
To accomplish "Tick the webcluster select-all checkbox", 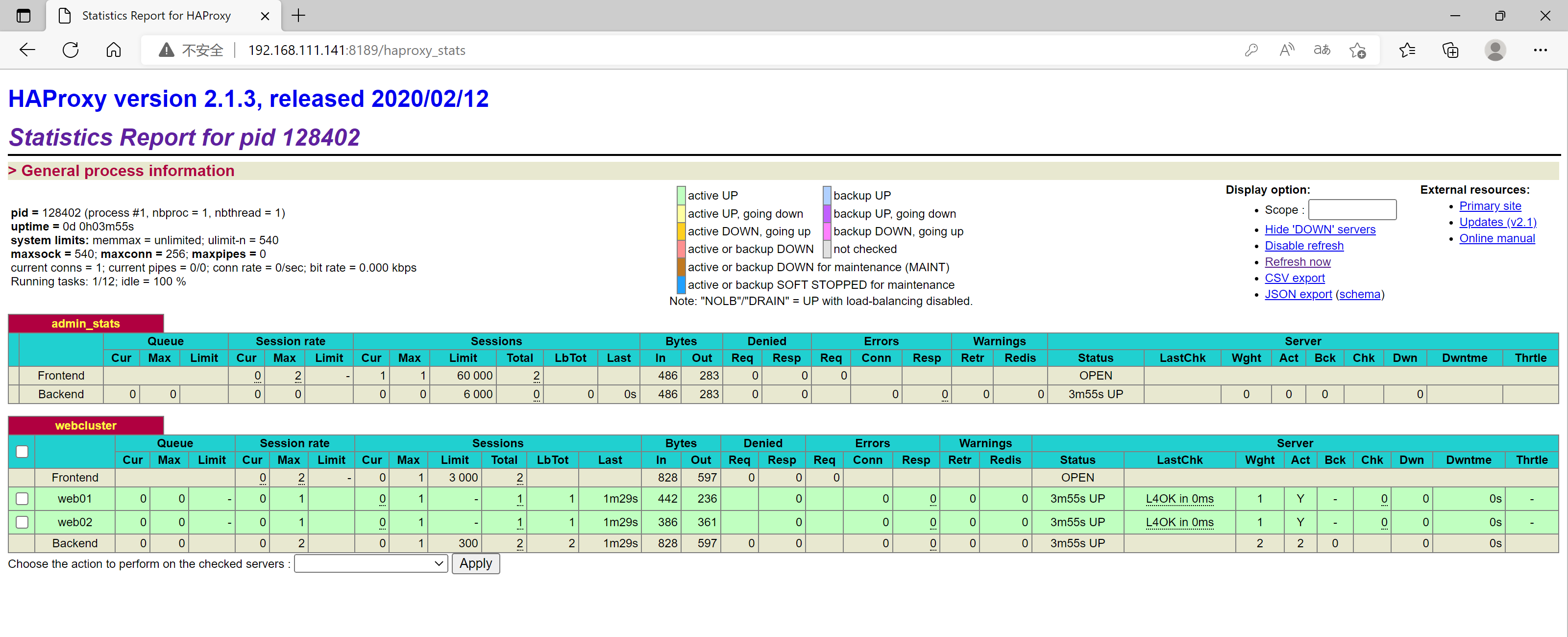I will 22,451.
